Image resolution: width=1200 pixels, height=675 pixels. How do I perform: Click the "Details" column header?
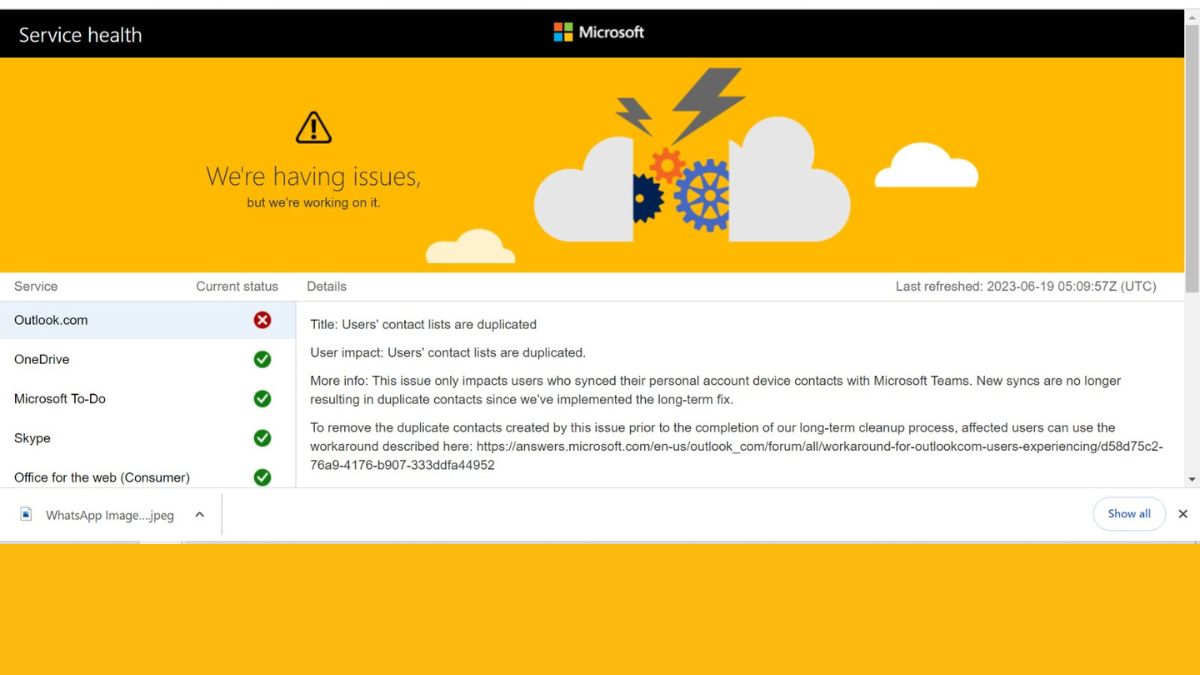click(x=327, y=286)
